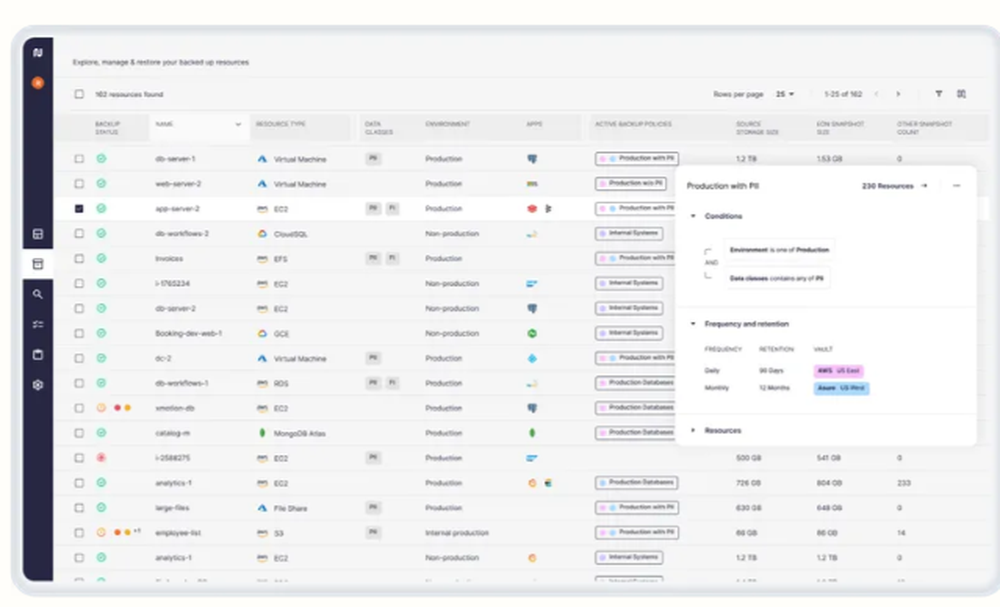Select the i-1765234 checkbox
This screenshot has width=1000, height=607.
79,283
